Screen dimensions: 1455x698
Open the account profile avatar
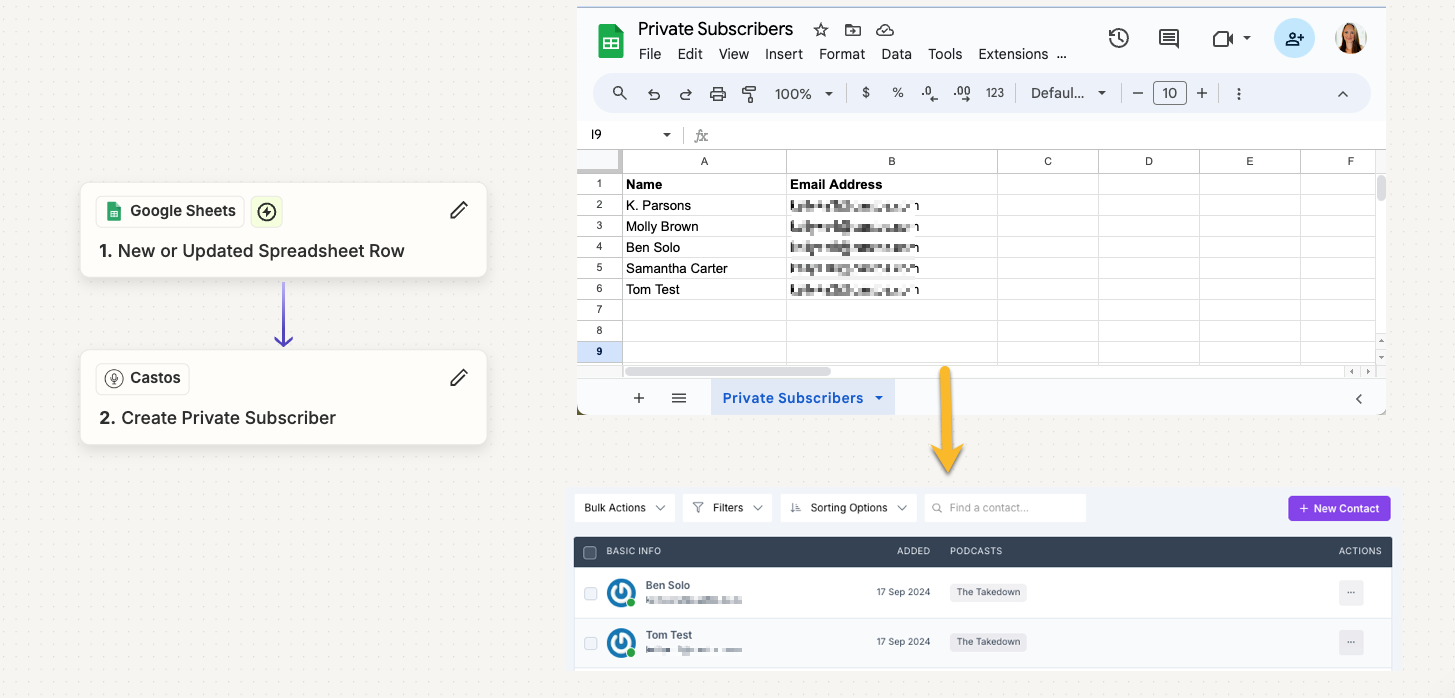coord(1351,38)
